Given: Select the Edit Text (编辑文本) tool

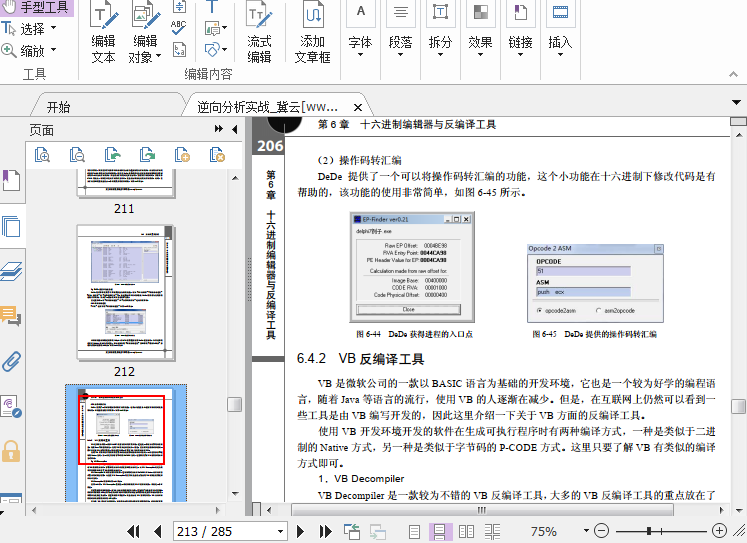Looking at the screenshot, I should [x=103, y=34].
